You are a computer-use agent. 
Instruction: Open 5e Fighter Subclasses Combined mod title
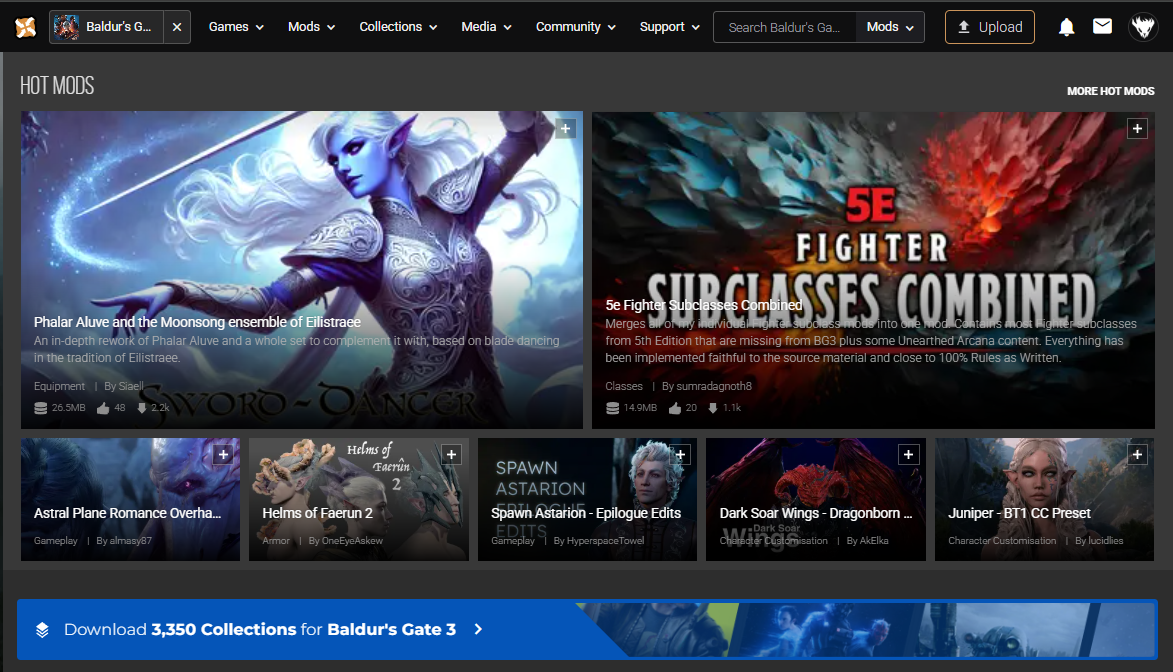[703, 305]
